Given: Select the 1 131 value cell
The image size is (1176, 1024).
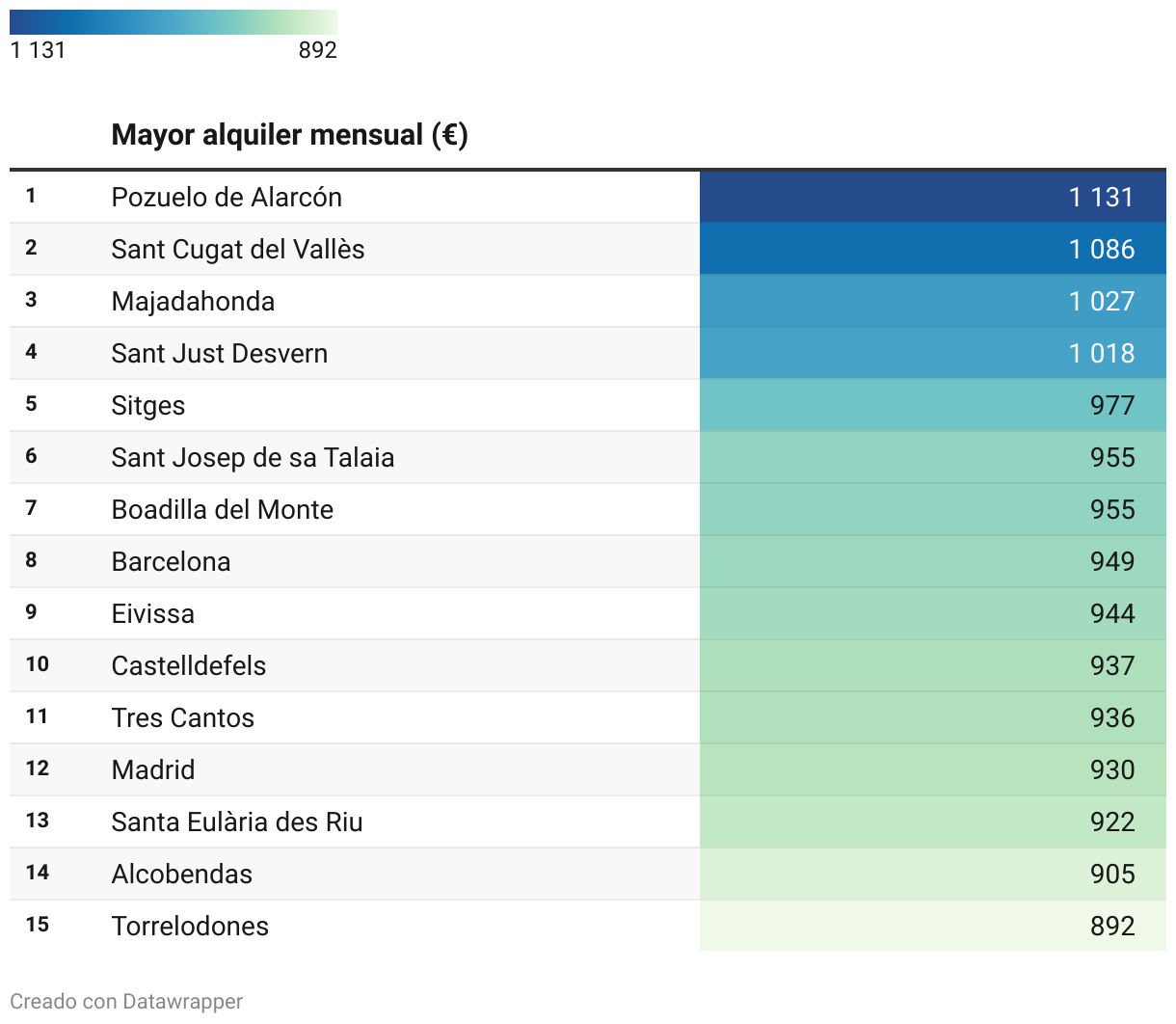Looking at the screenshot, I should pyautogui.click(x=932, y=197).
